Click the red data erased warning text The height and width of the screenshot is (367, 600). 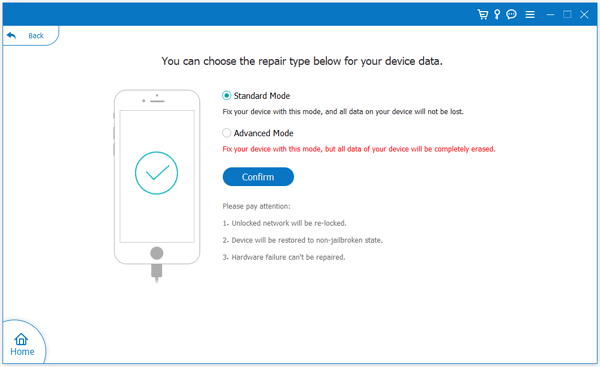(359, 149)
